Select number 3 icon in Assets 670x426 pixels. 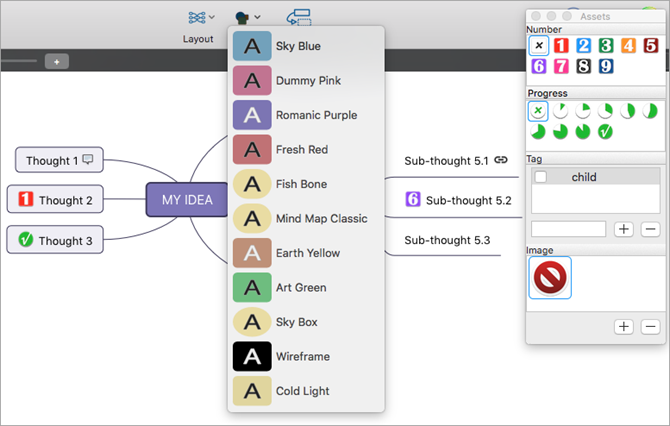[x=605, y=45]
